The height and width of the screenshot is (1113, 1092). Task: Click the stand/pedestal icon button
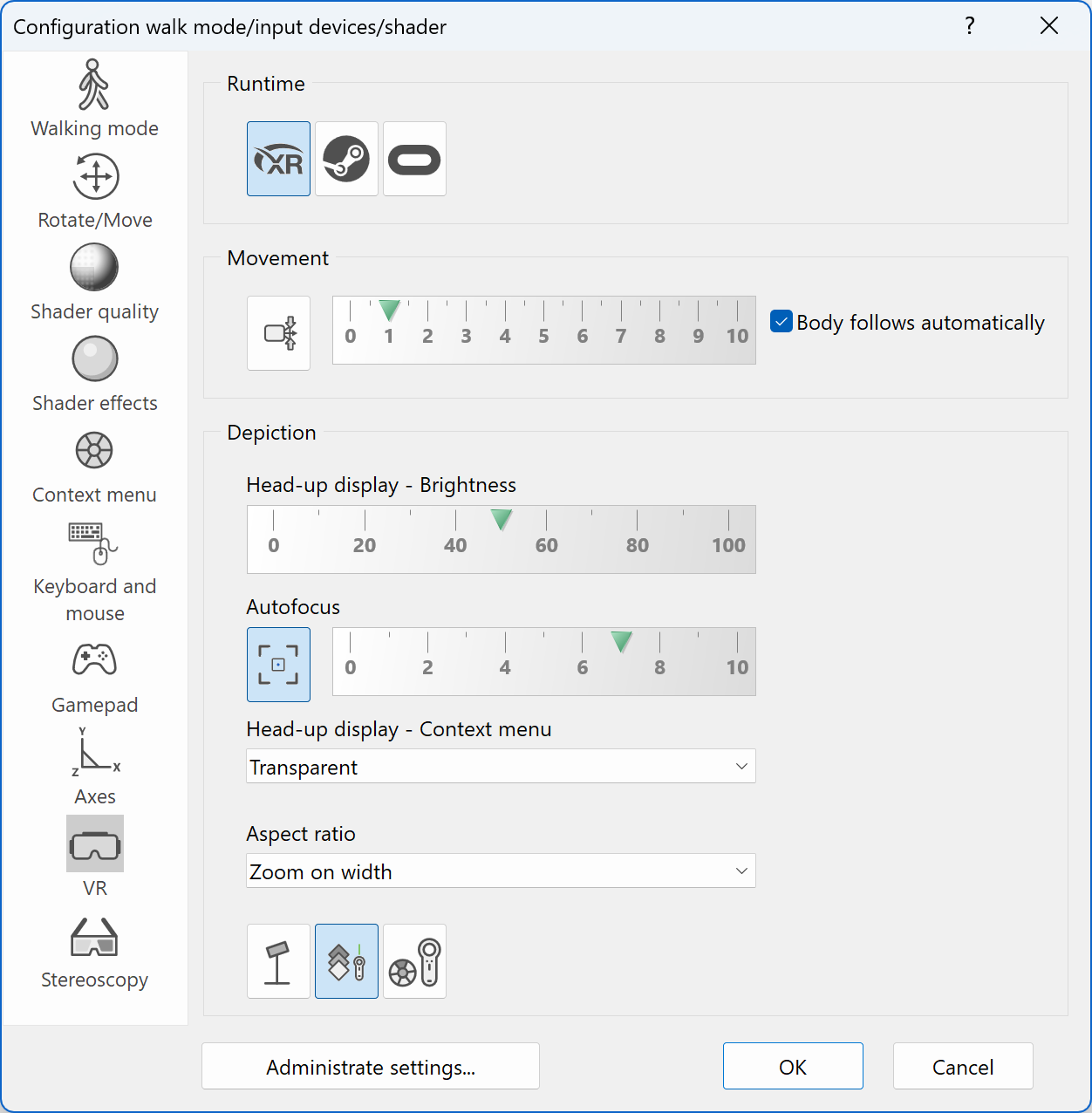pos(278,961)
